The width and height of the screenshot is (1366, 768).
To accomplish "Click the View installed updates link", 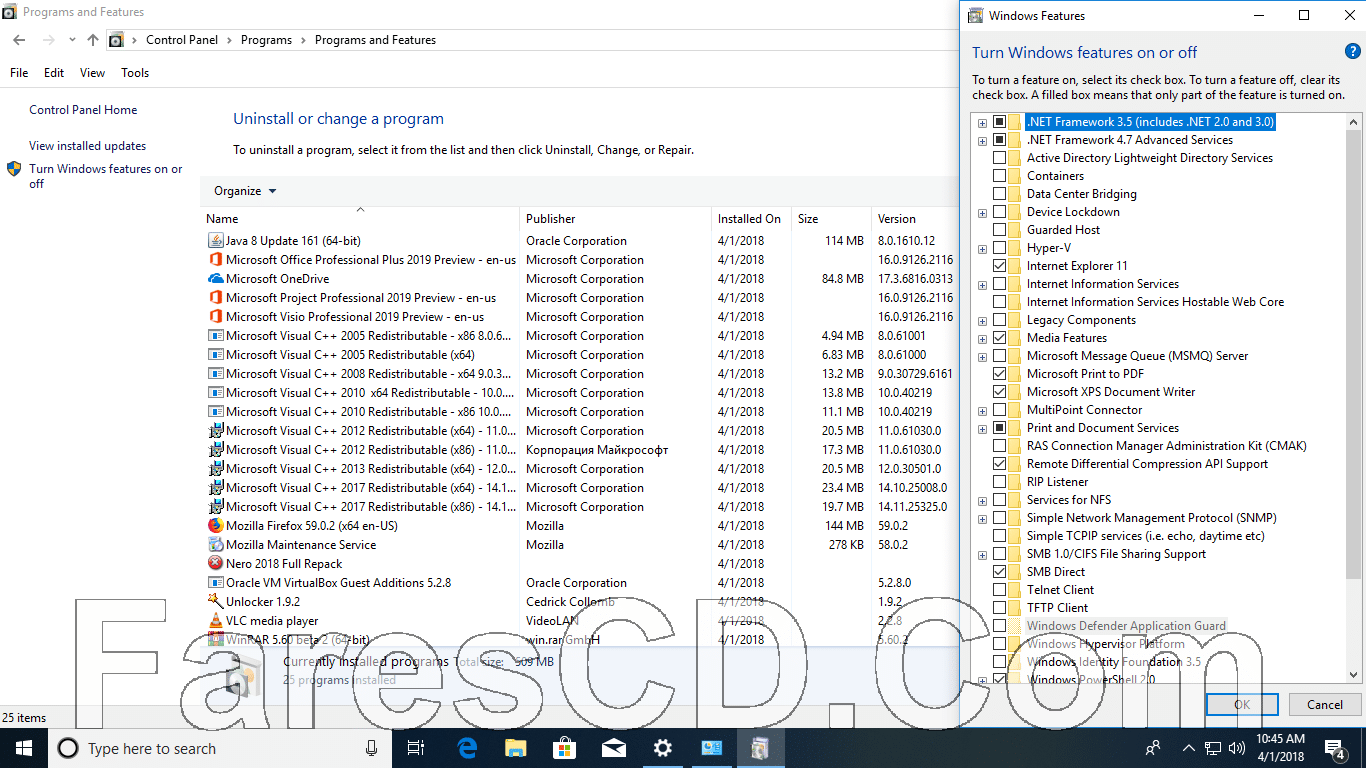I will (88, 146).
